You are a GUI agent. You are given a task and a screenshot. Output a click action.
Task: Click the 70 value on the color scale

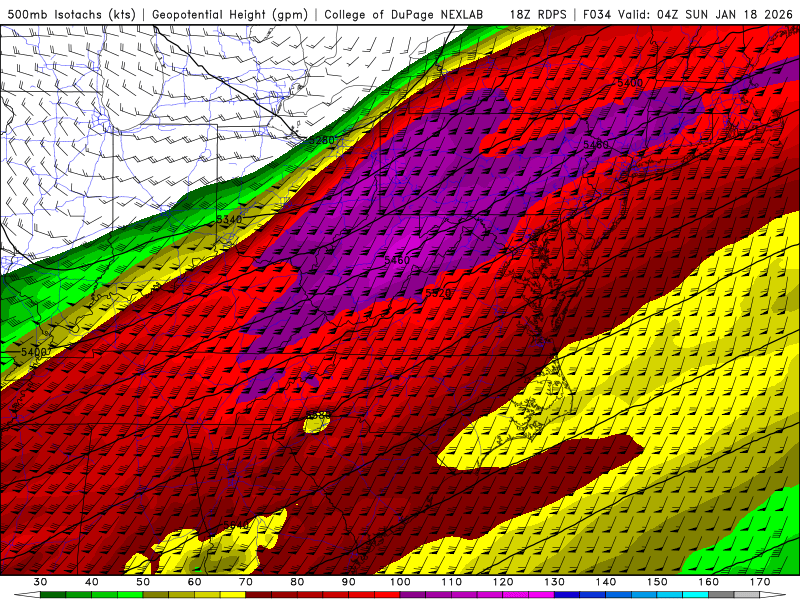(x=246, y=582)
